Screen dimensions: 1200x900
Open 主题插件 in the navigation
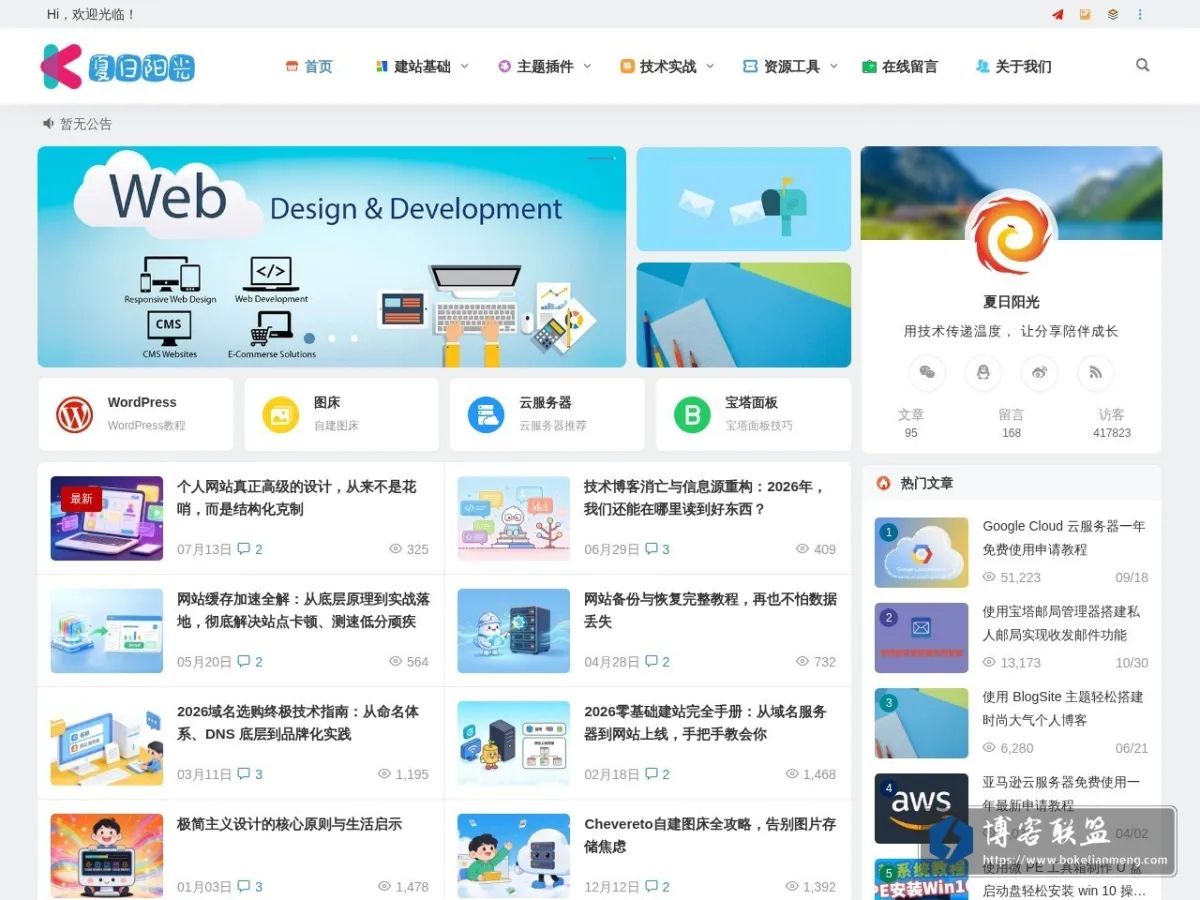click(x=536, y=66)
